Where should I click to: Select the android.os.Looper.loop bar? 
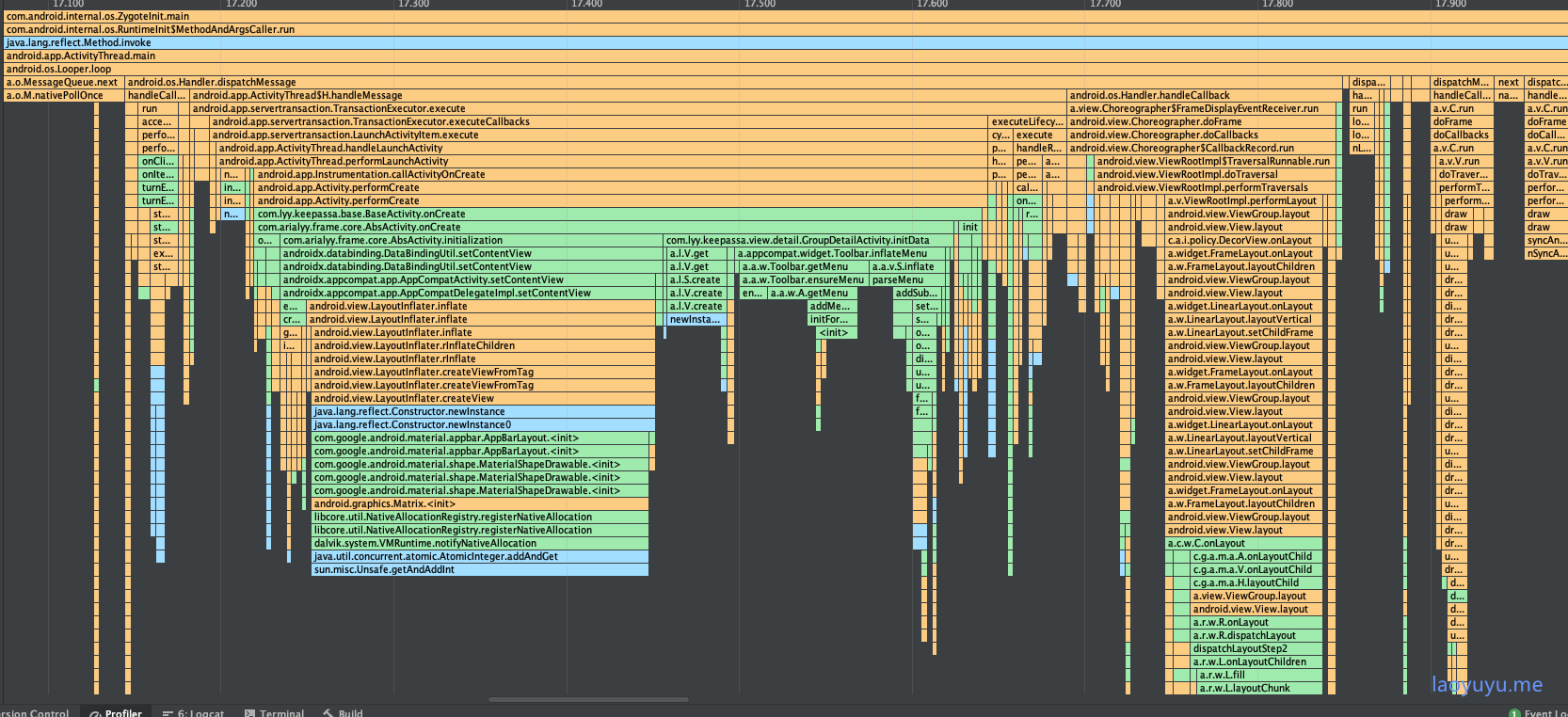[786, 69]
